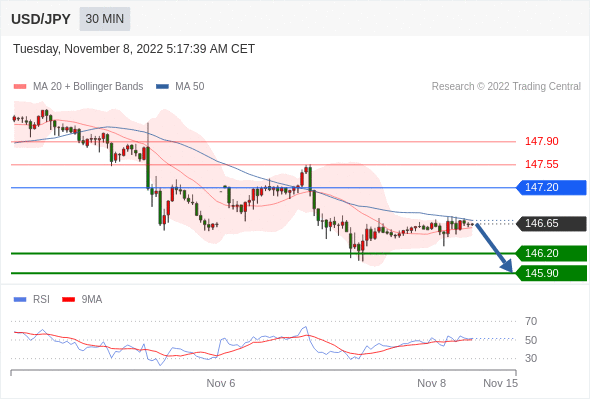Click the '9MA' legend label
Screen dimensions: 590x400
point(92,300)
